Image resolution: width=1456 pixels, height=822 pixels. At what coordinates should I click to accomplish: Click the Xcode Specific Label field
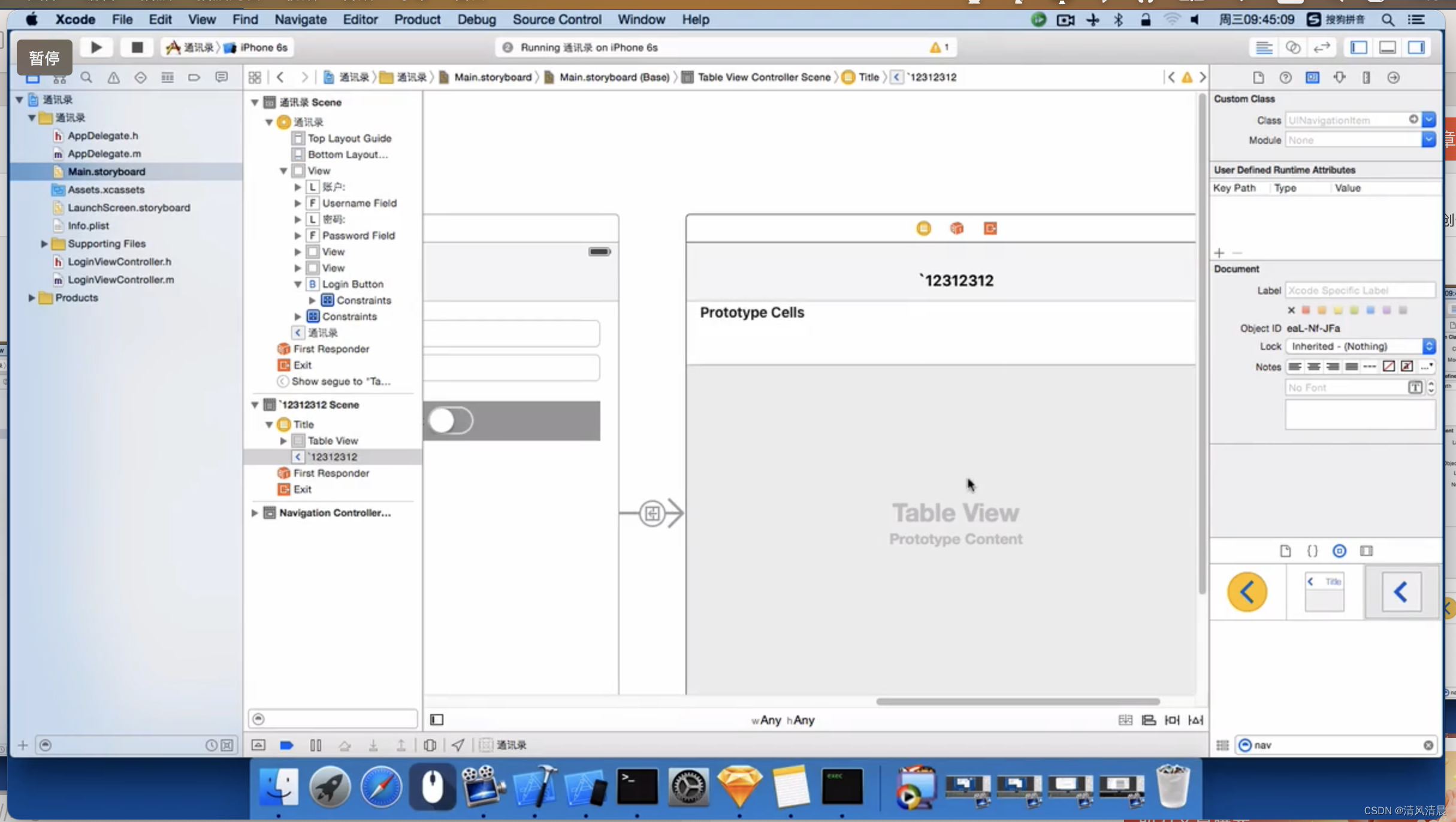tap(1360, 291)
